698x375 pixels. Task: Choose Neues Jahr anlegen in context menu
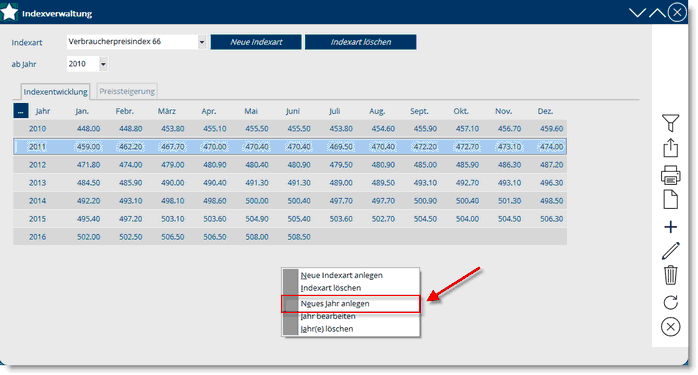click(335, 303)
